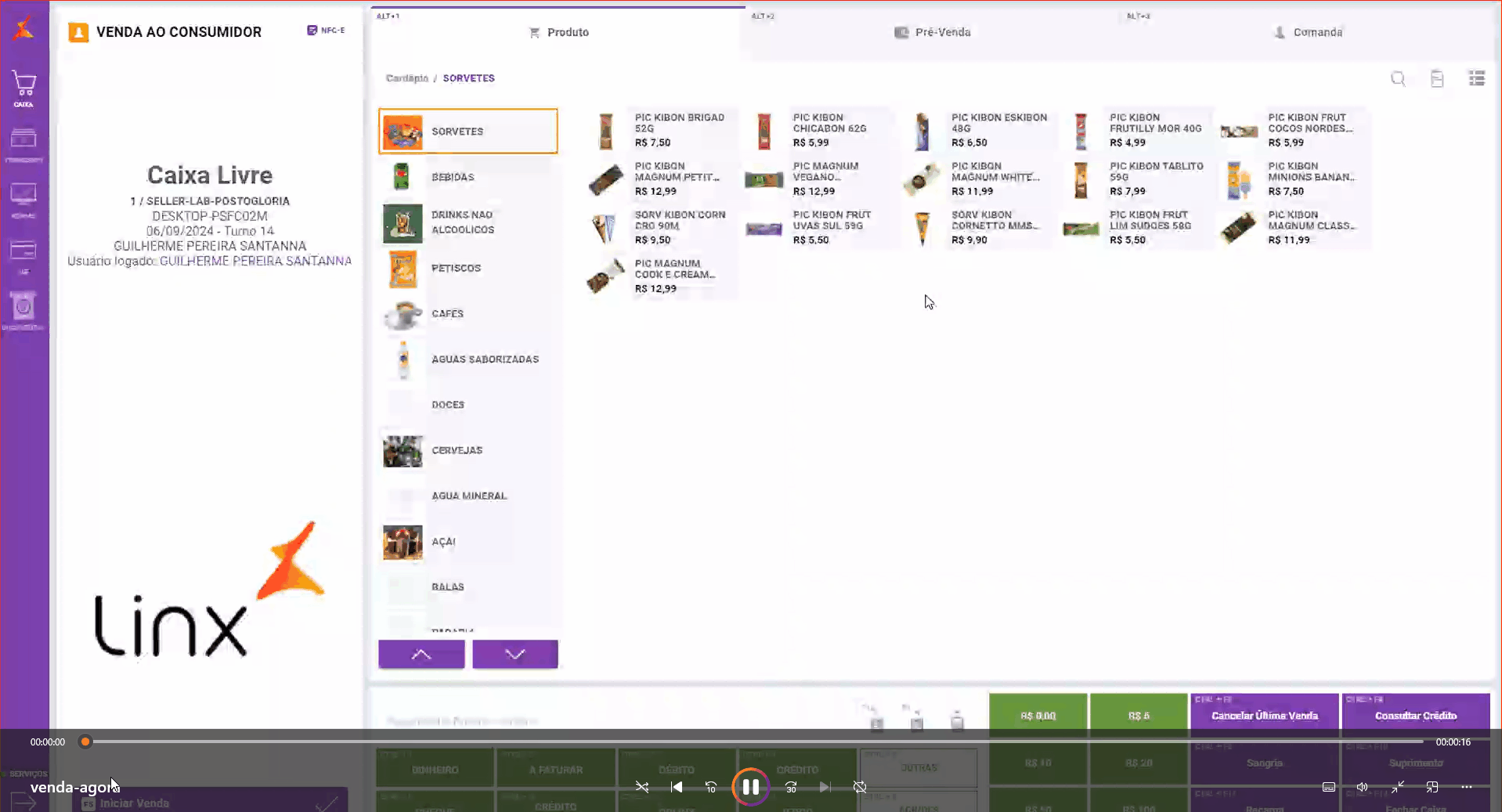Toggle shuffle in the video player
The image size is (1502, 812).
642,787
